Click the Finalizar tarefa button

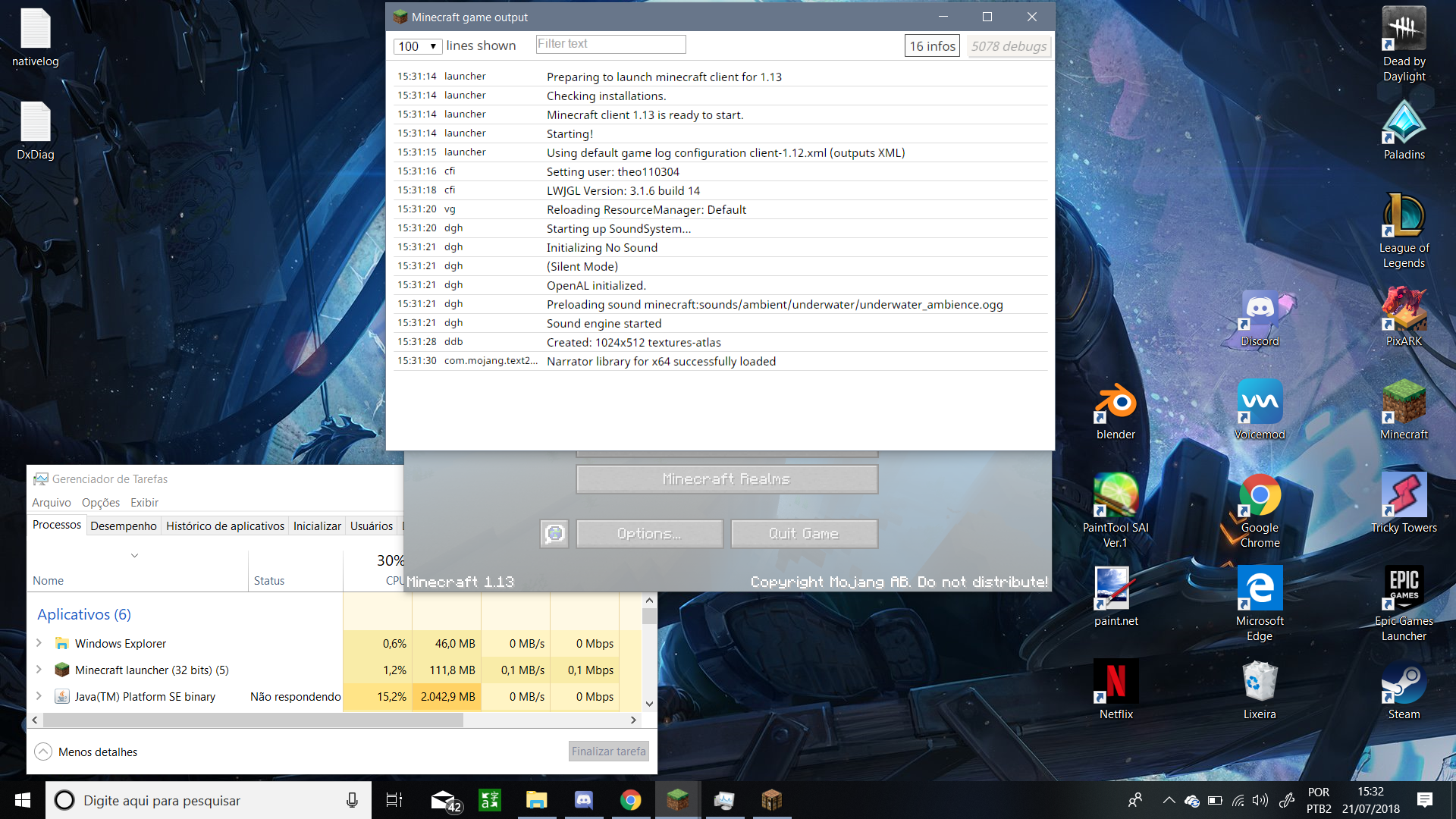click(x=608, y=751)
